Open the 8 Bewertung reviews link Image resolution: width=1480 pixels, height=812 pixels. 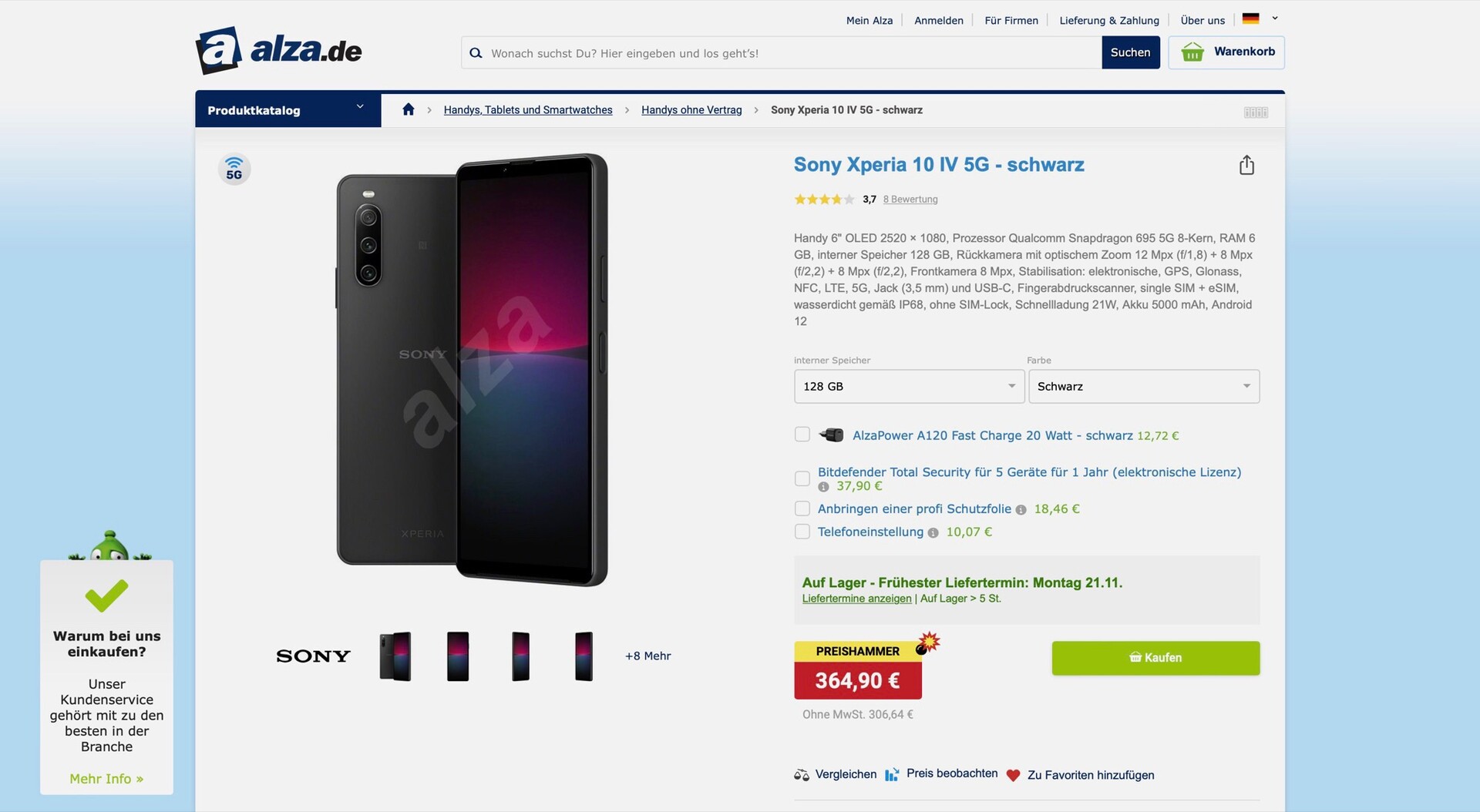pos(910,200)
